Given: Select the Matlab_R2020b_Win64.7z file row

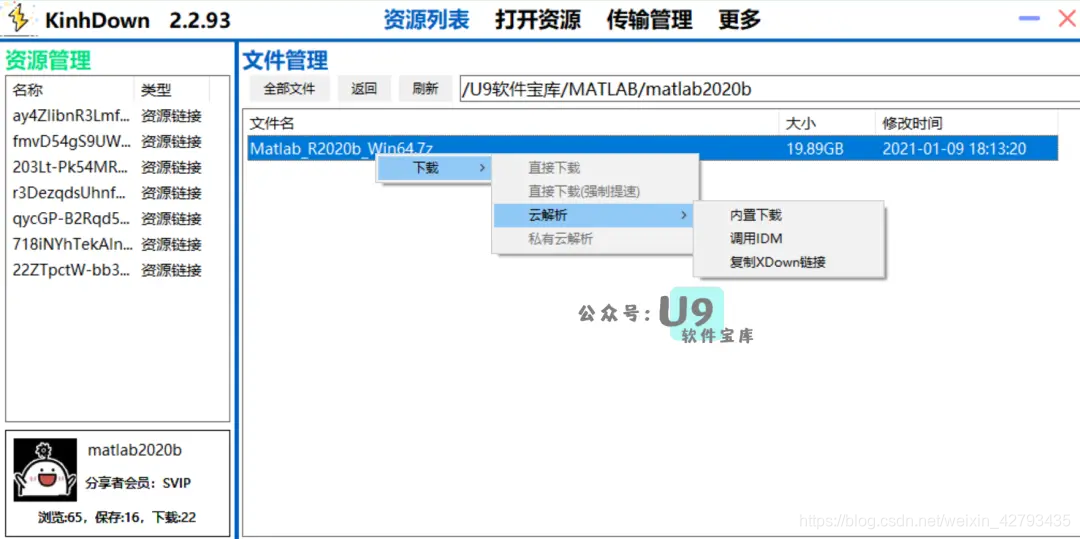Looking at the screenshot, I should pos(652,149).
